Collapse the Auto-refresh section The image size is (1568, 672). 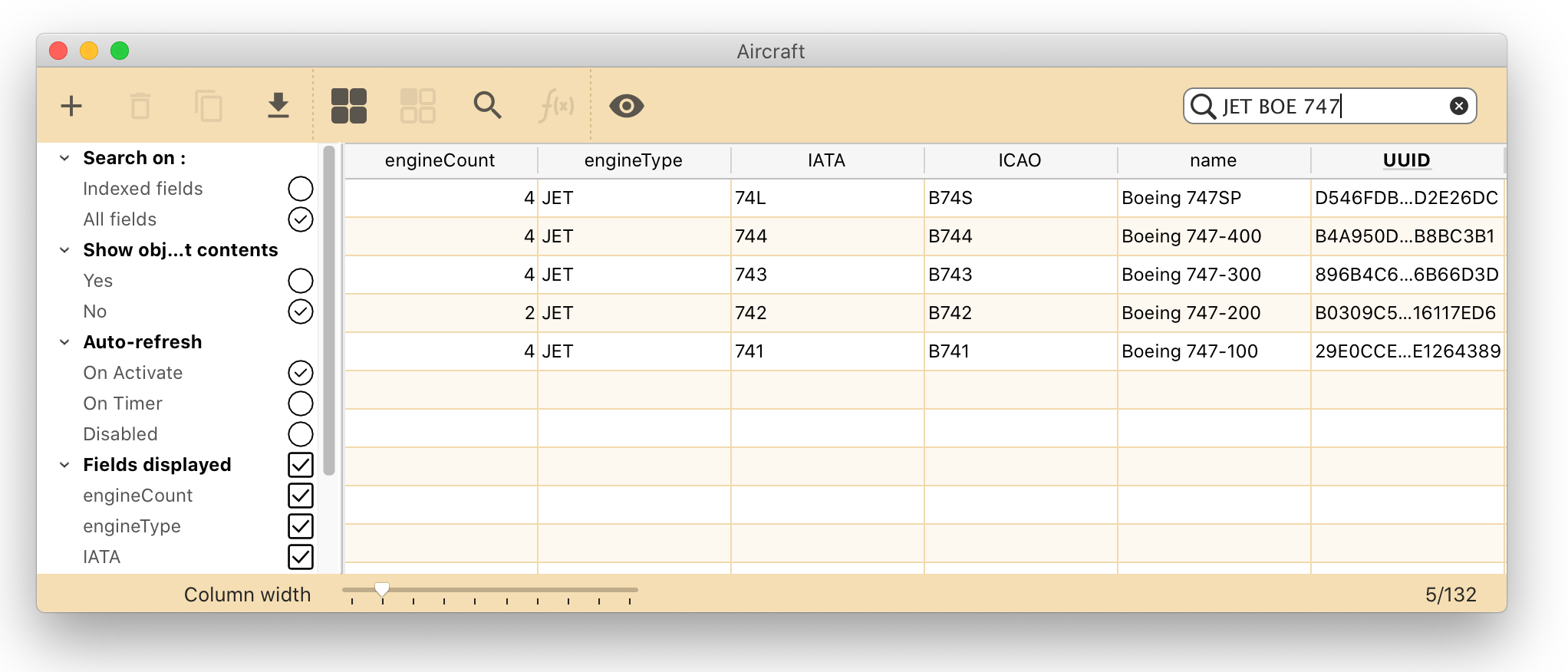click(x=65, y=342)
